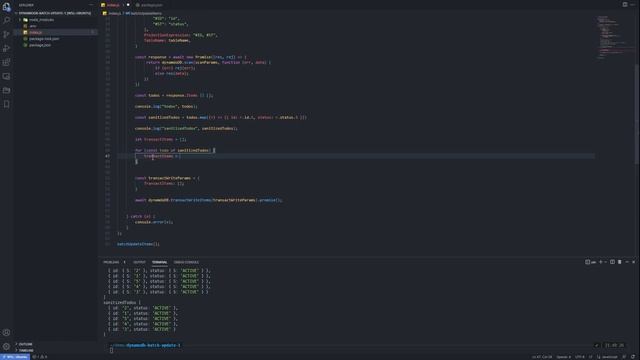Image resolution: width=640 pixels, height=360 pixels.
Task: Expand the Outline section
Action: click(x=25, y=344)
